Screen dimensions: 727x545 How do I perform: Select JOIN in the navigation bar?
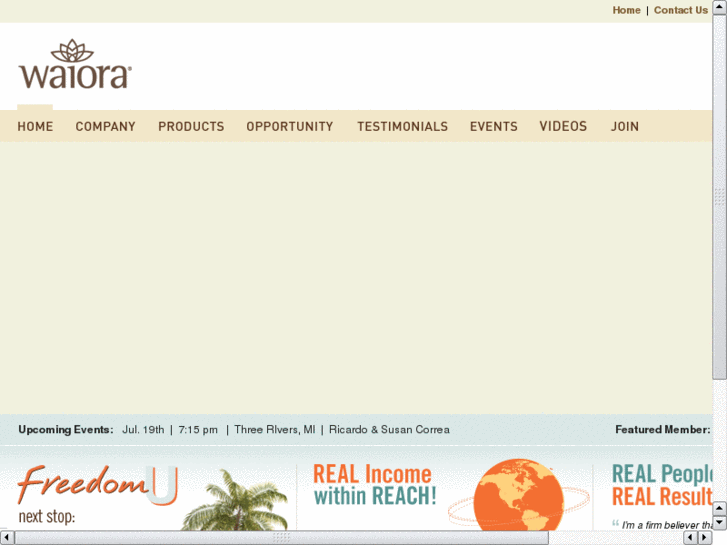point(625,126)
